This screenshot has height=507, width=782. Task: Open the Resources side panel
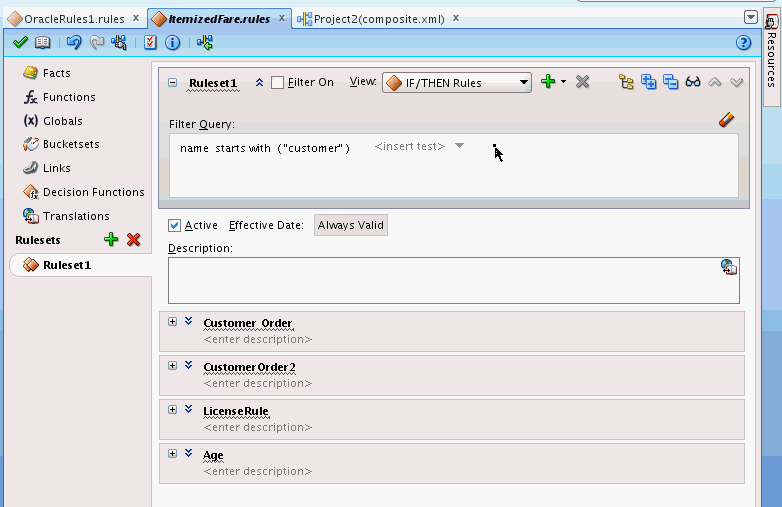pos(772,55)
